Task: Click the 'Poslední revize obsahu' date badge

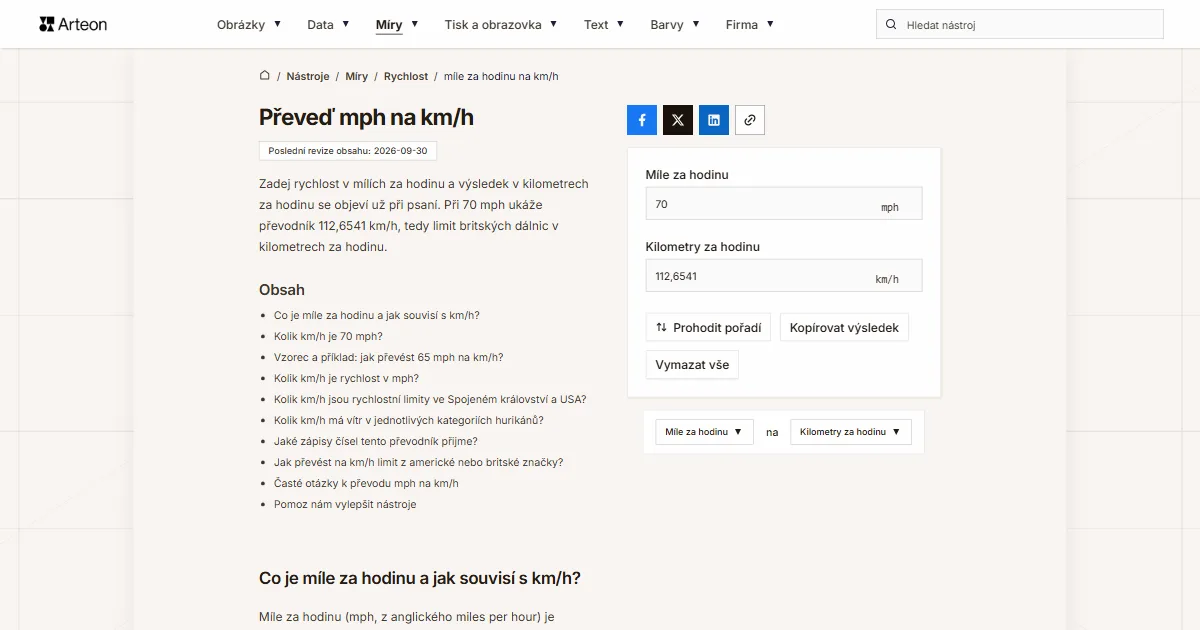Action: (x=348, y=151)
